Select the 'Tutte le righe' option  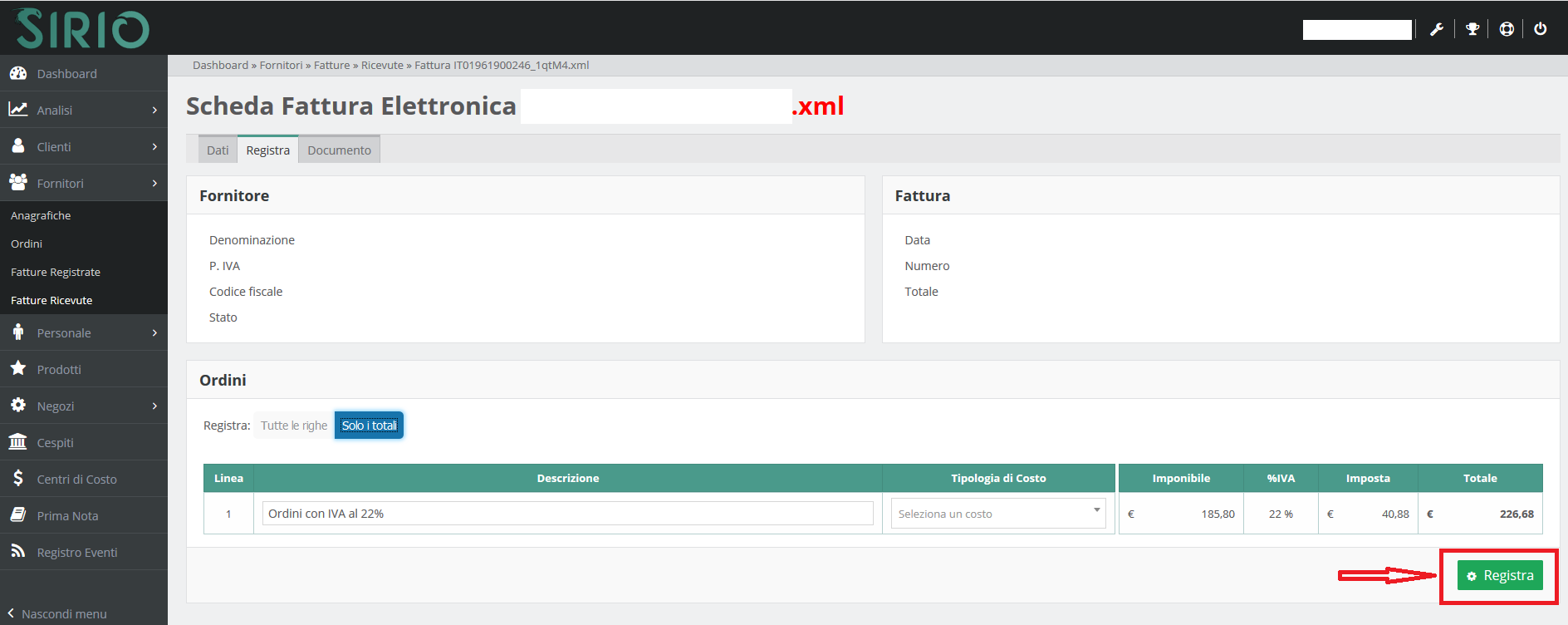click(294, 426)
